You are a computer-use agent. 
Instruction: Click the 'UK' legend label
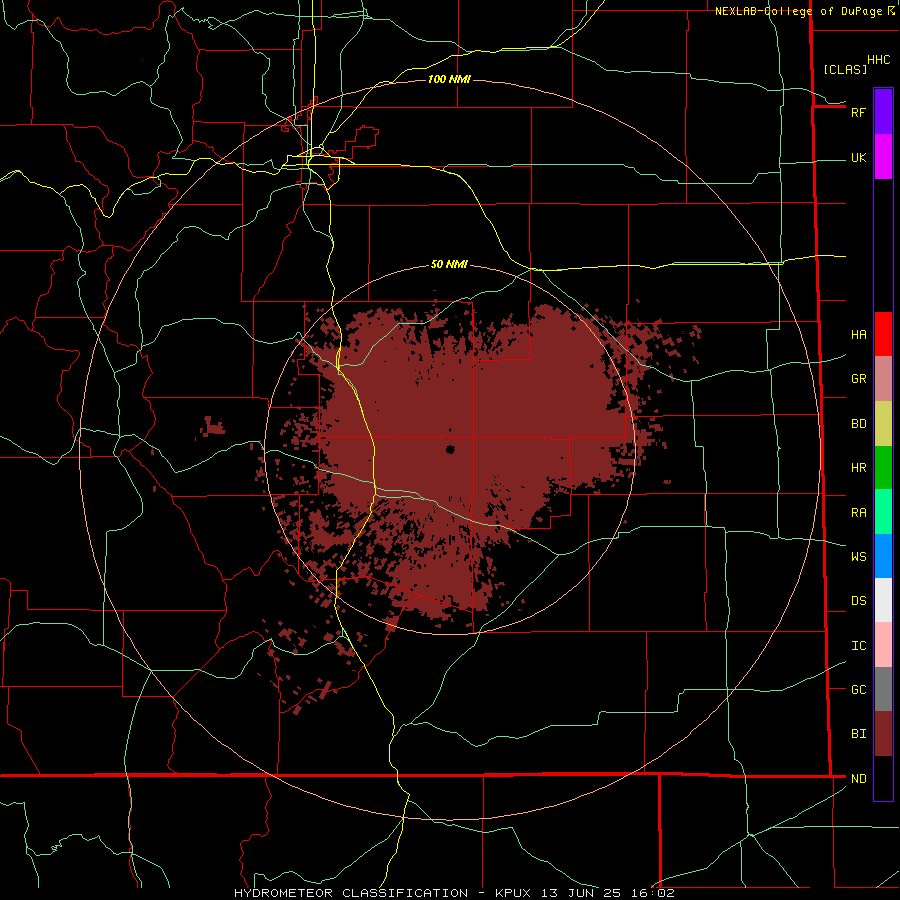point(858,157)
